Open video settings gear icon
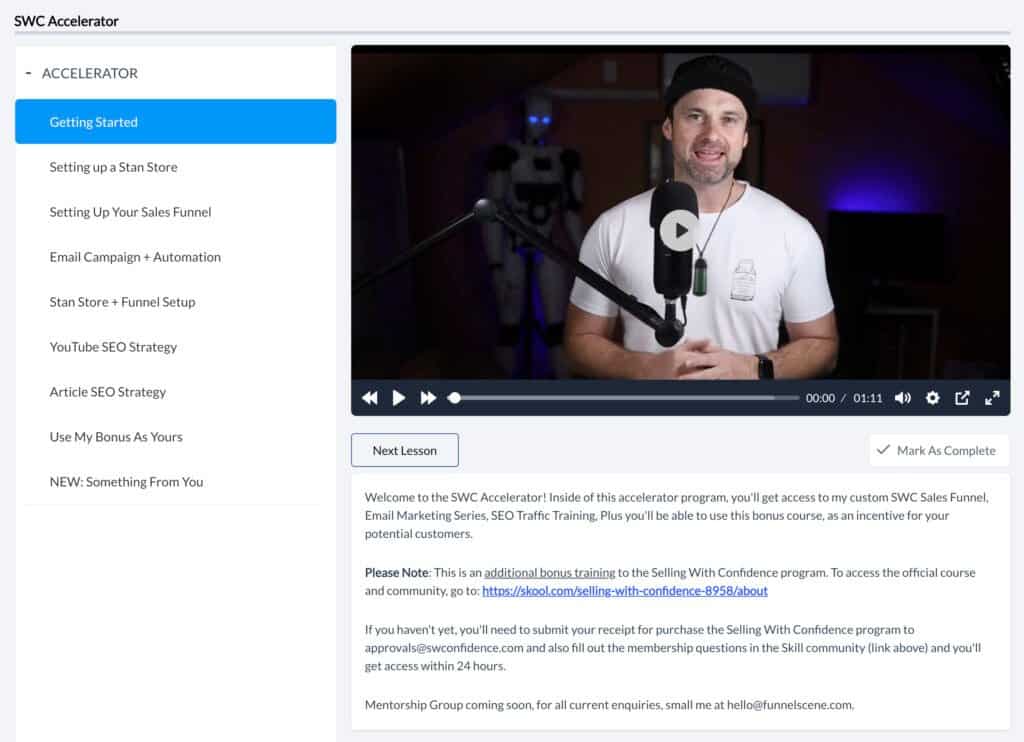The width and height of the screenshot is (1024, 742). click(x=933, y=398)
